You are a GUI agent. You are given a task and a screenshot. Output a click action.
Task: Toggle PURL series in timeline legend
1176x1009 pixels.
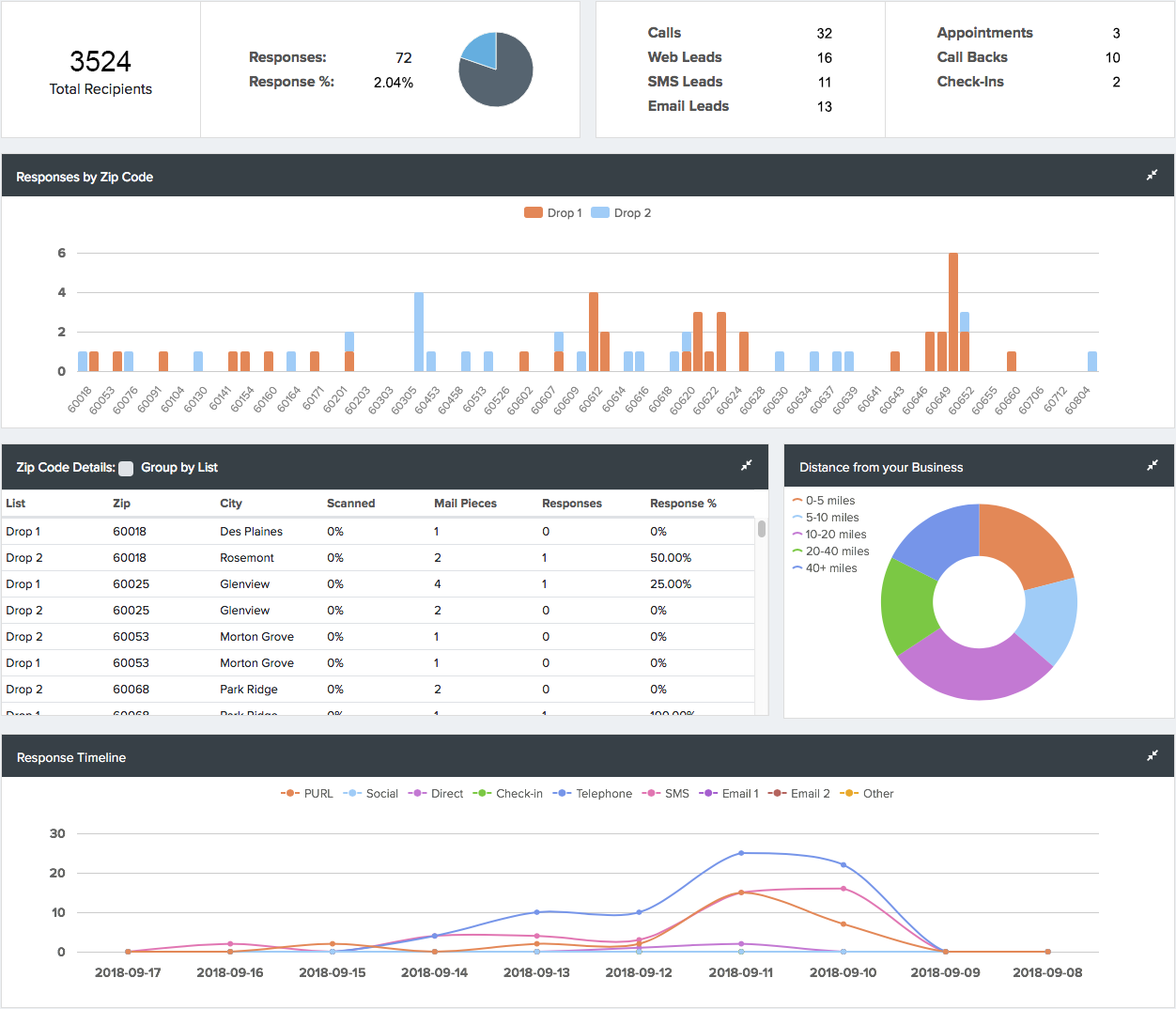tap(307, 794)
